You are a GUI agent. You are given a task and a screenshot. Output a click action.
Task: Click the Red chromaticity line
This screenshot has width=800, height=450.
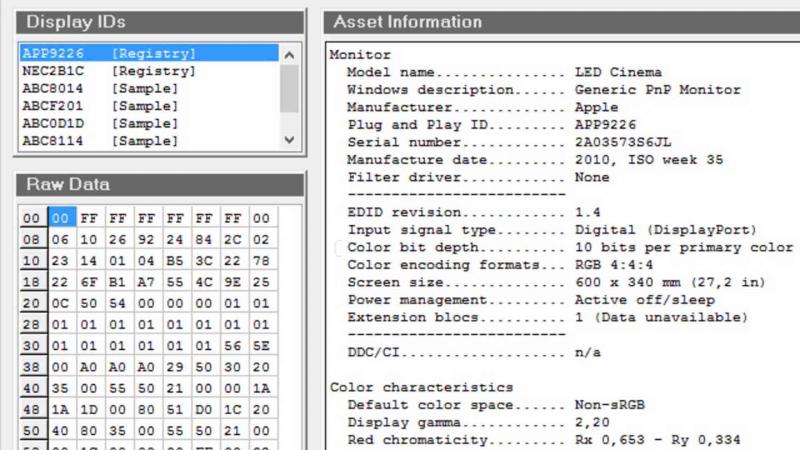pos(544,440)
